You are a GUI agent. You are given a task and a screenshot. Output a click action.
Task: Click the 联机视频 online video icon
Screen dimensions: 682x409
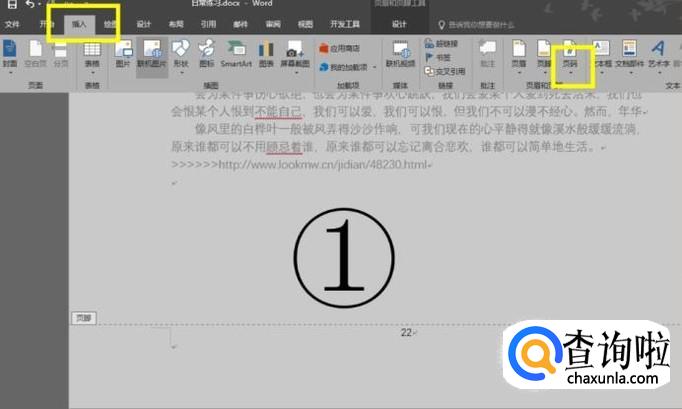401,54
